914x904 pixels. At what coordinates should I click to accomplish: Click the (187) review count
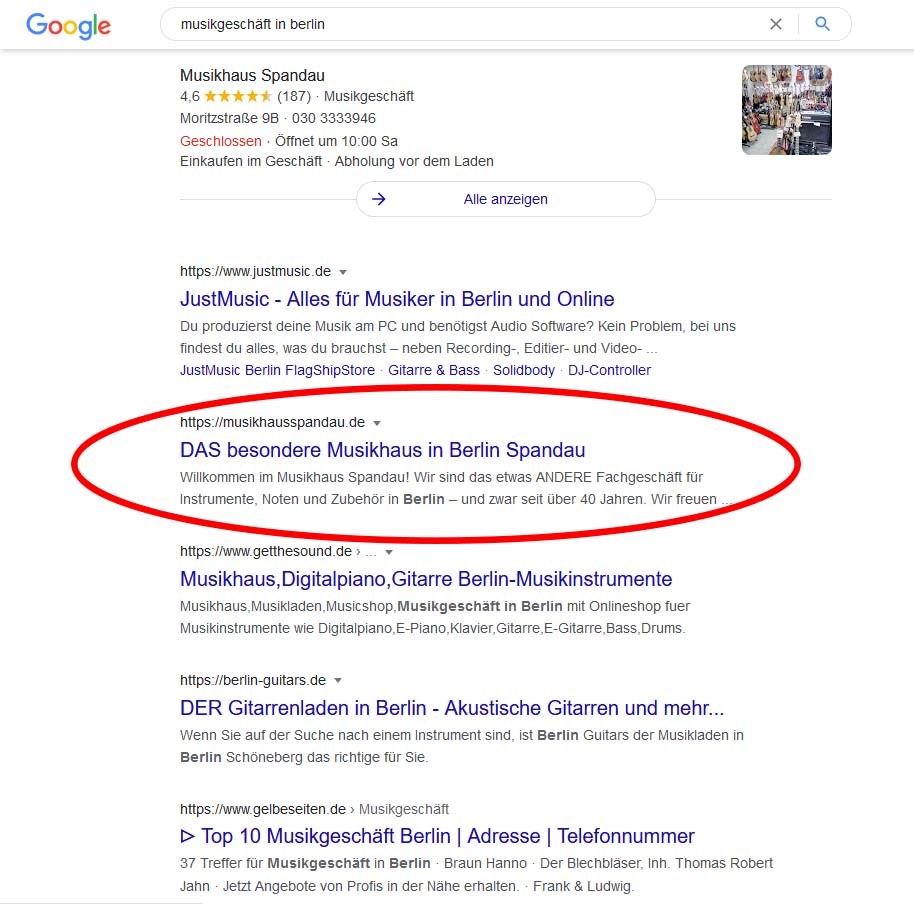[294, 96]
